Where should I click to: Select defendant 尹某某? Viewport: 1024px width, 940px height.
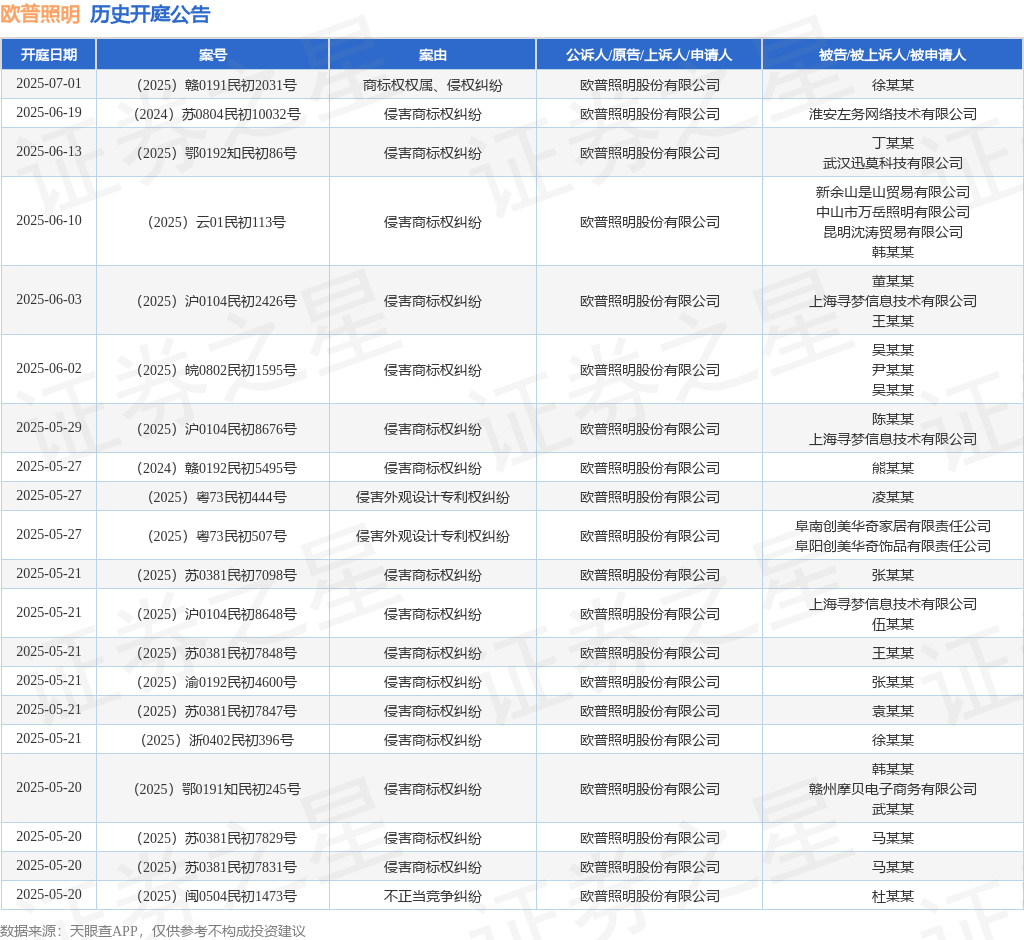coord(893,370)
